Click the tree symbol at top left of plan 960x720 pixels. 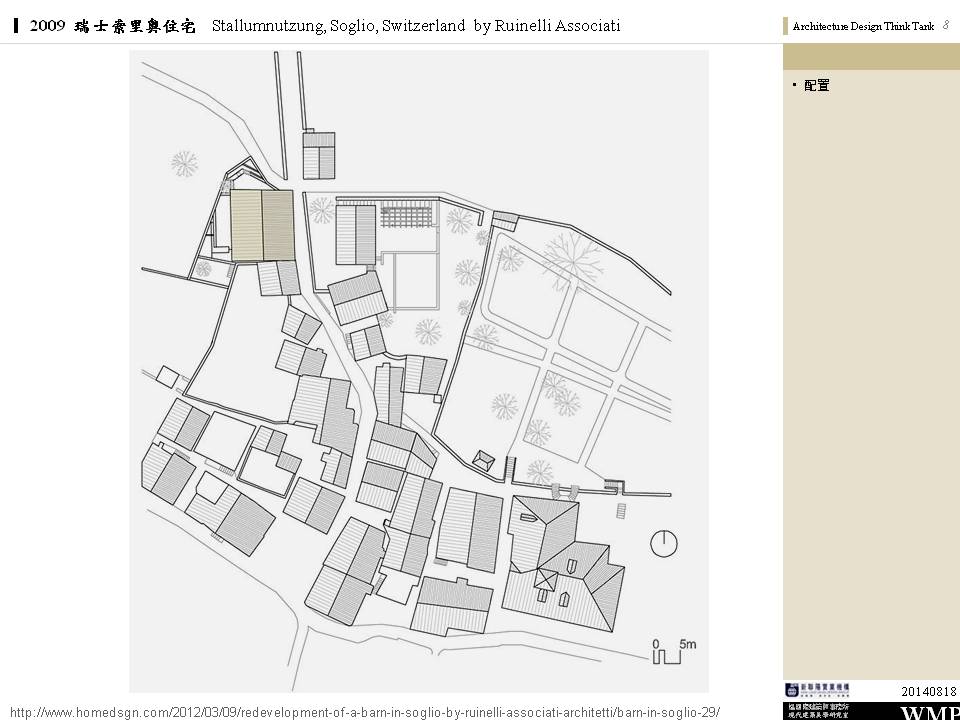click(184, 162)
